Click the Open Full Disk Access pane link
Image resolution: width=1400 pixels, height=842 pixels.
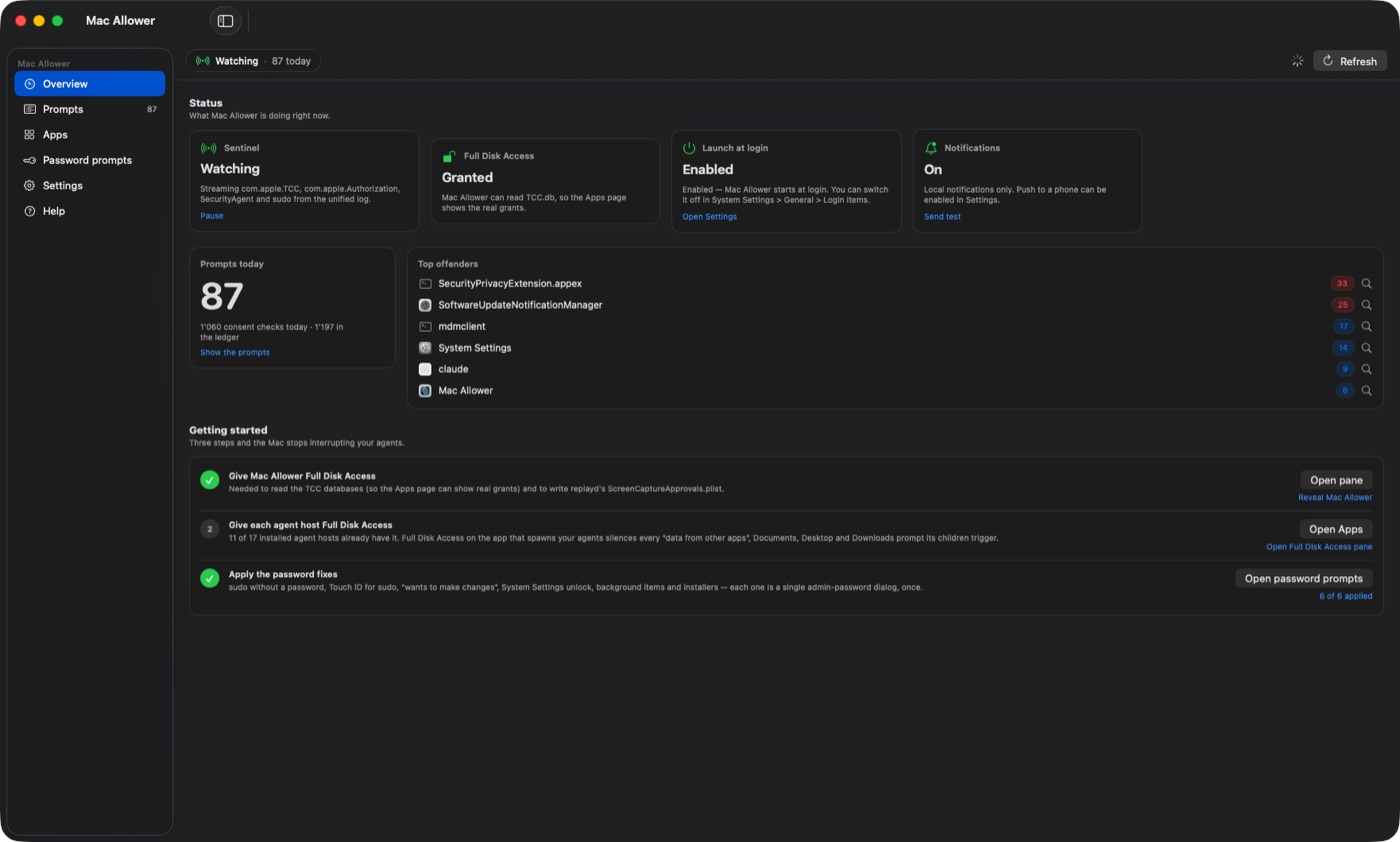[x=1319, y=547]
